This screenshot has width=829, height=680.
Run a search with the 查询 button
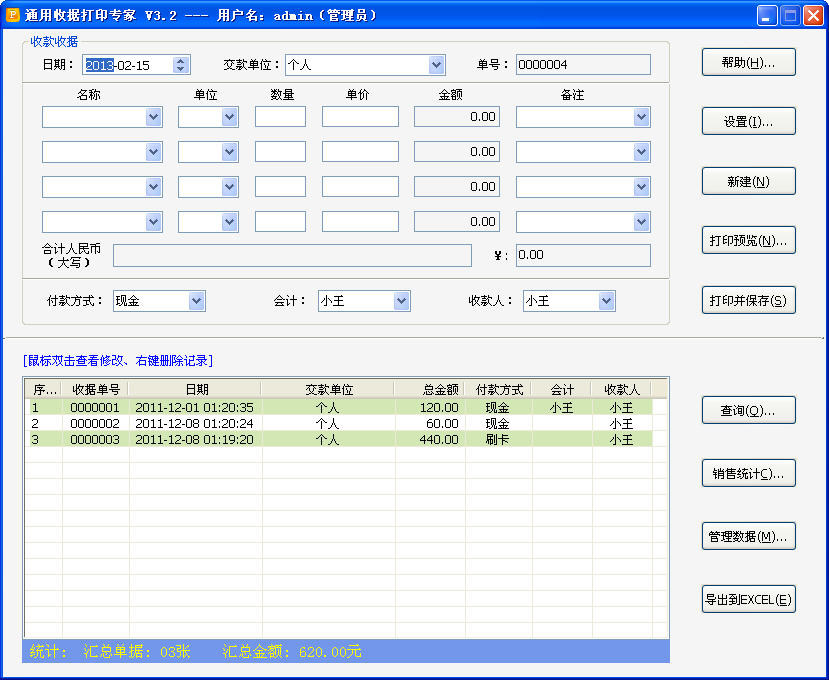tap(748, 409)
